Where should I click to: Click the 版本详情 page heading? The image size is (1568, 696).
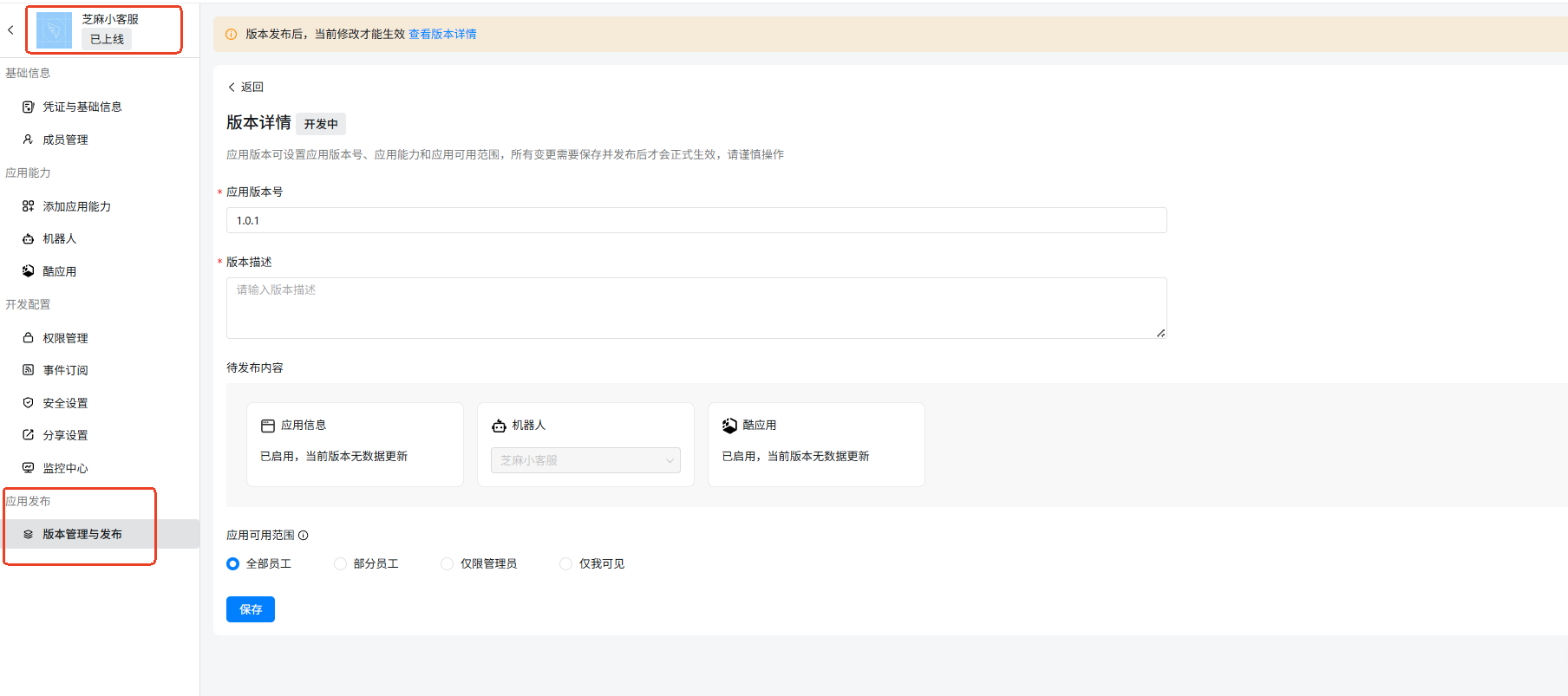[x=258, y=123]
